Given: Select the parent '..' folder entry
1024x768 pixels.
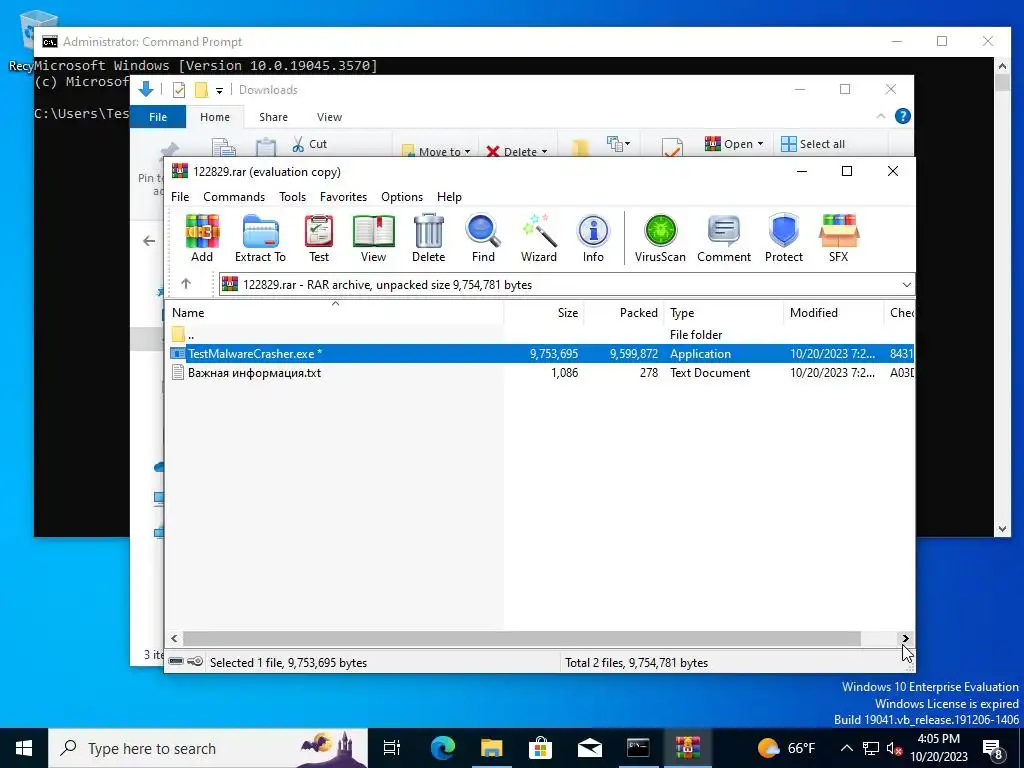Looking at the screenshot, I should (x=183, y=334).
